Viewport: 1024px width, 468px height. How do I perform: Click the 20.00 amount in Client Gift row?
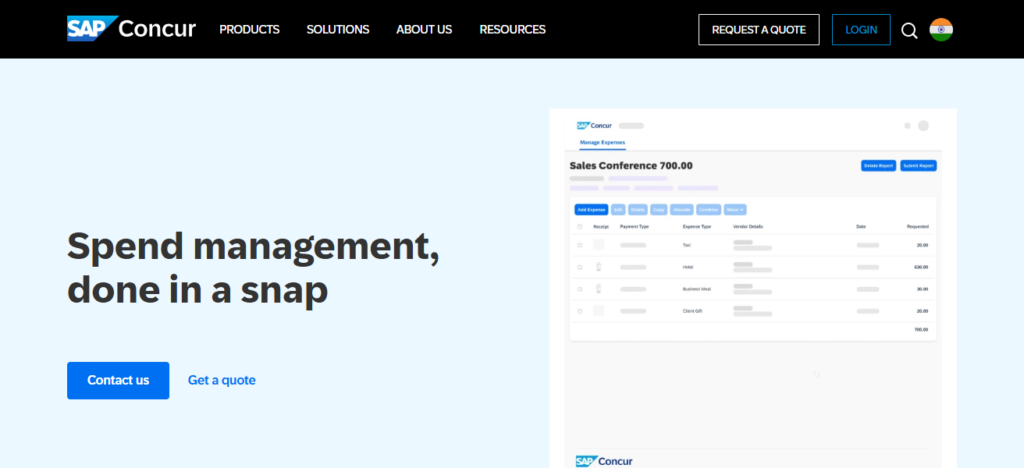tap(922, 311)
